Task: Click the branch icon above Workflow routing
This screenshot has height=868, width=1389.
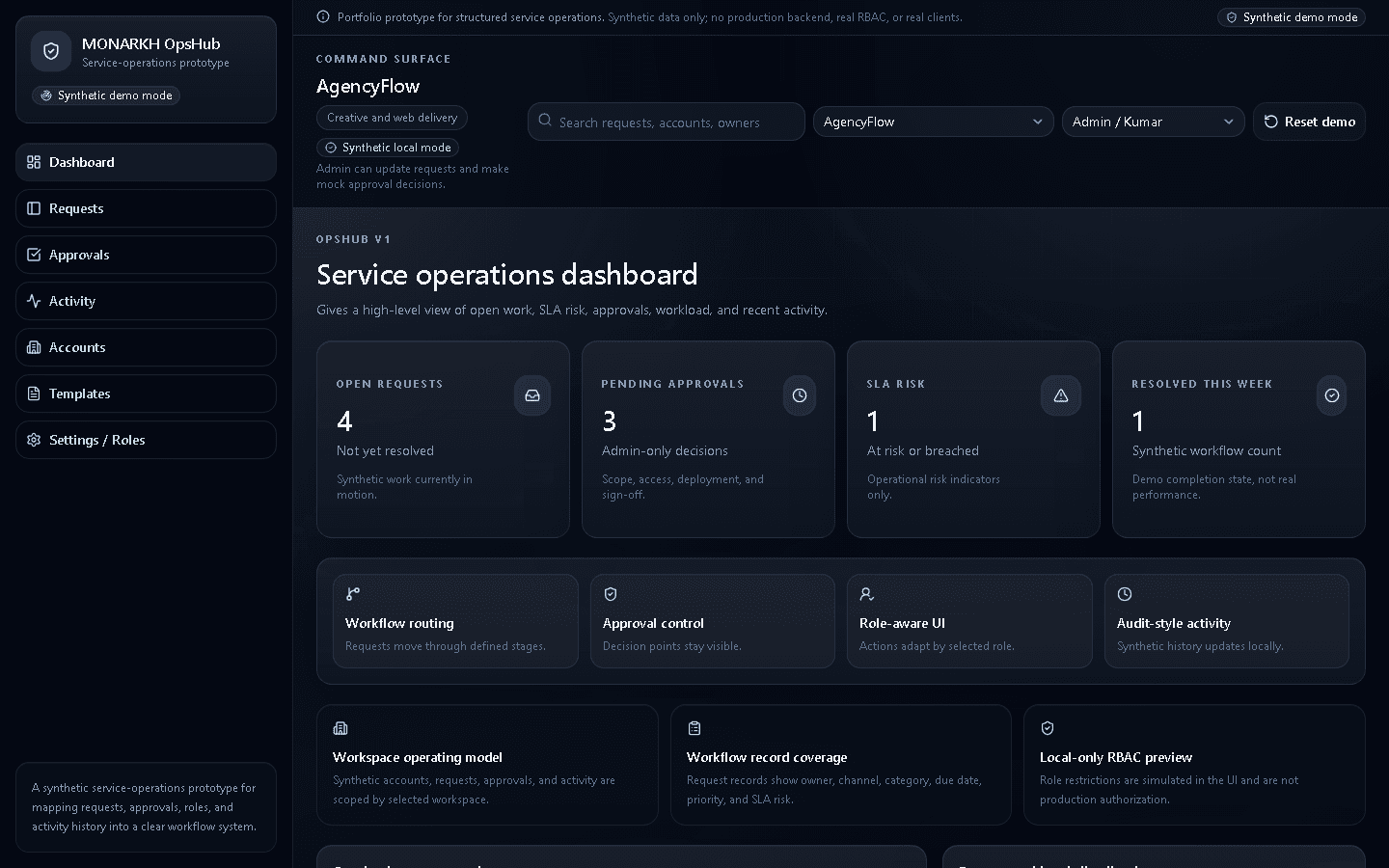Action: click(x=353, y=594)
